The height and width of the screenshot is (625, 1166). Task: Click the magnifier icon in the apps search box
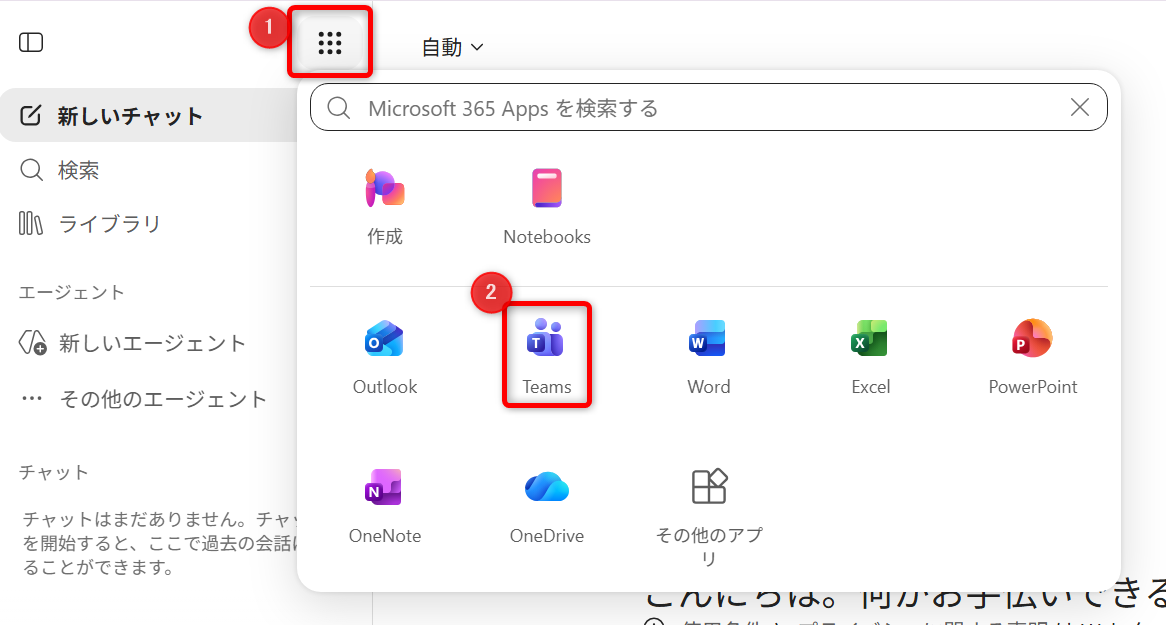pyautogui.click(x=339, y=108)
